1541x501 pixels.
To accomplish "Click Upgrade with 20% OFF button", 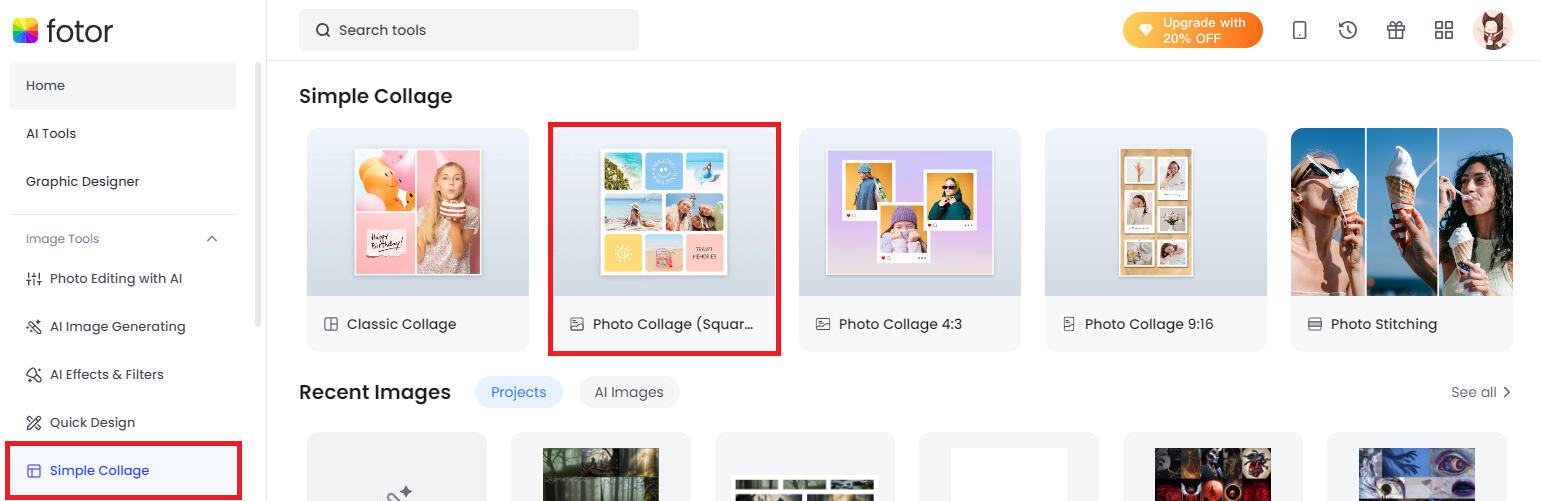I will pyautogui.click(x=1192, y=30).
